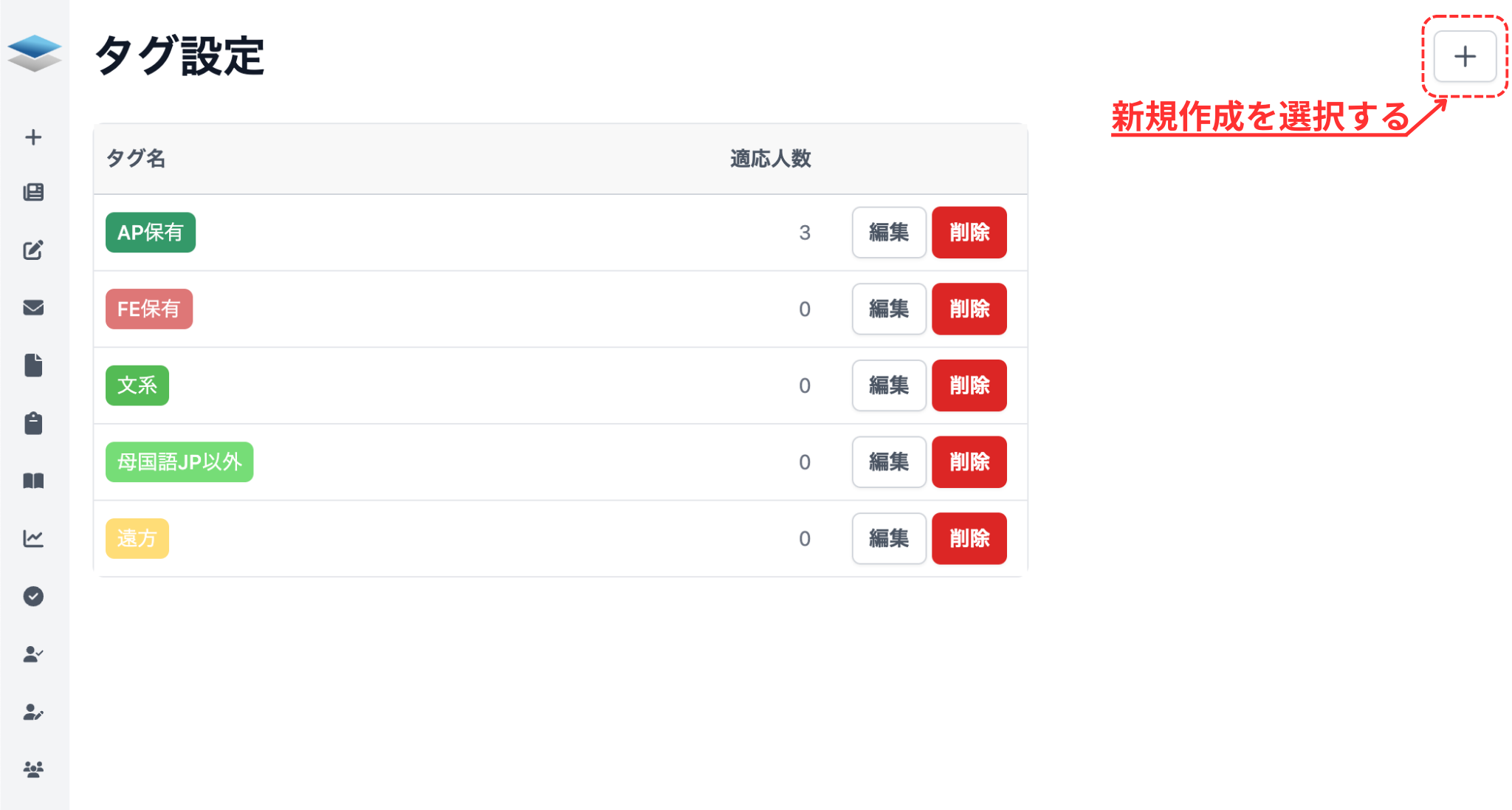Select the pencil edit icon in sidebar

(33, 250)
